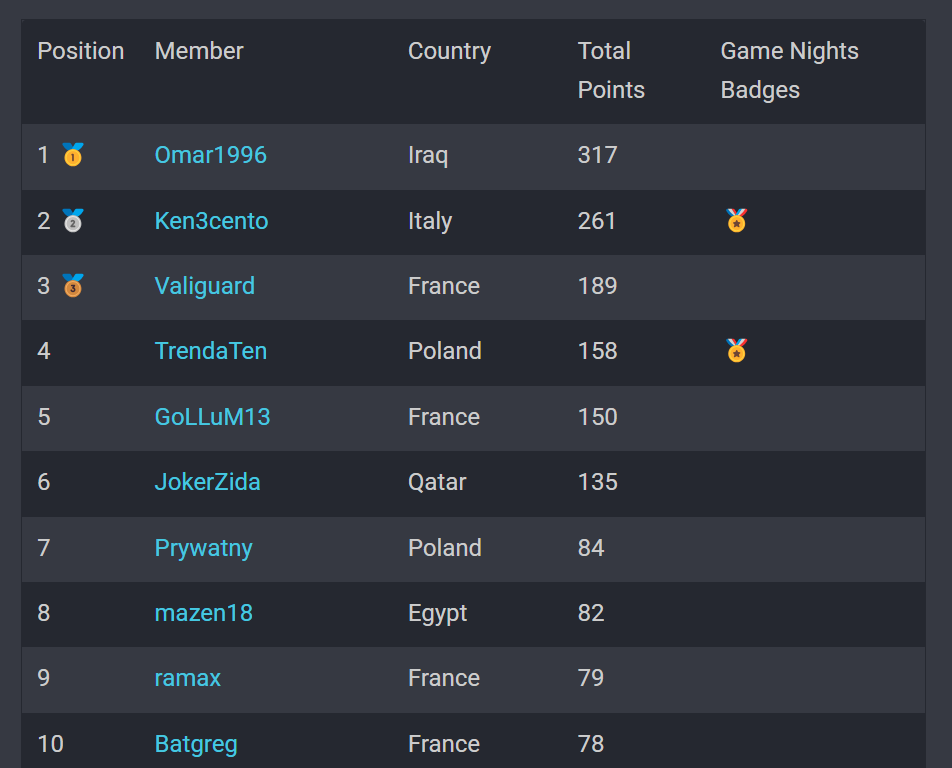Click the Game Nights Badges column header
Viewport: 952px width, 768px height.
tap(789, 70)
